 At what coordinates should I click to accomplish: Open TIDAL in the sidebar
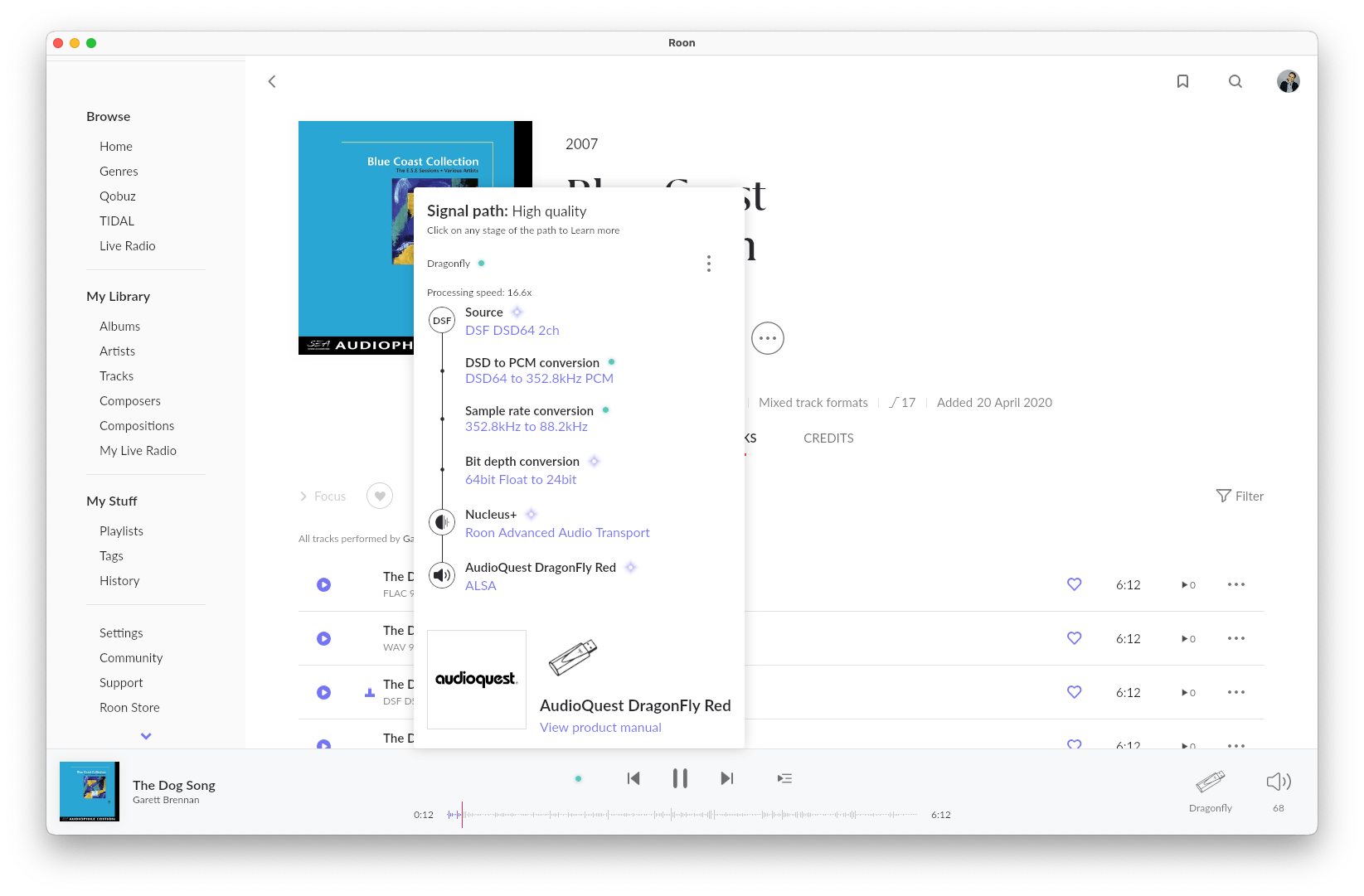pos(117,221)
